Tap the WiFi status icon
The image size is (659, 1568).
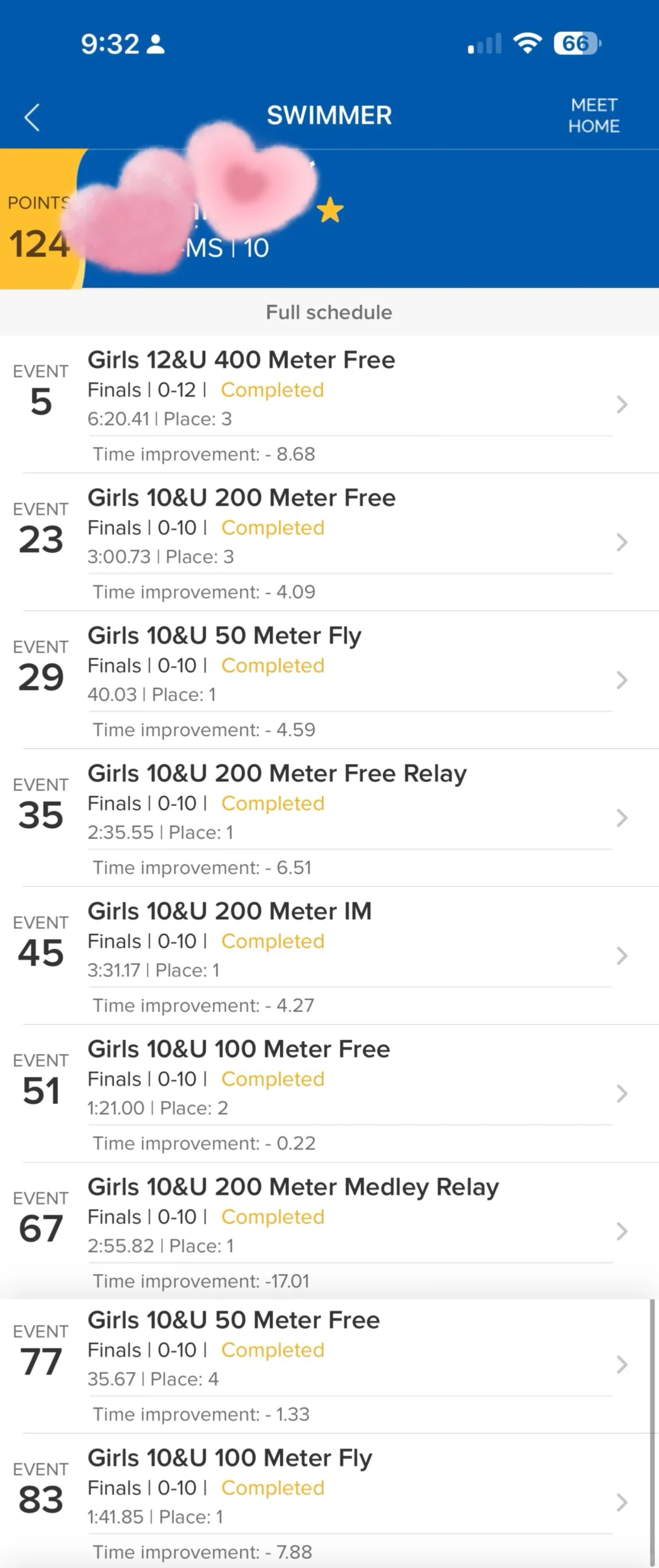pos(528,43)
